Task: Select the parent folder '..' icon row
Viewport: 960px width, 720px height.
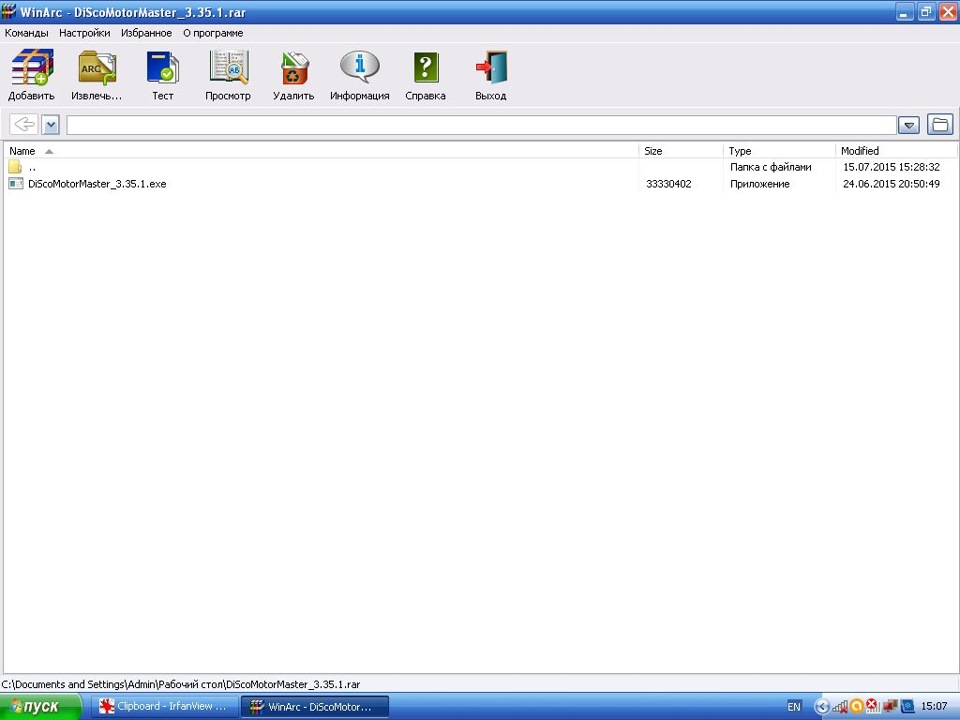Action: pos(15,167)
